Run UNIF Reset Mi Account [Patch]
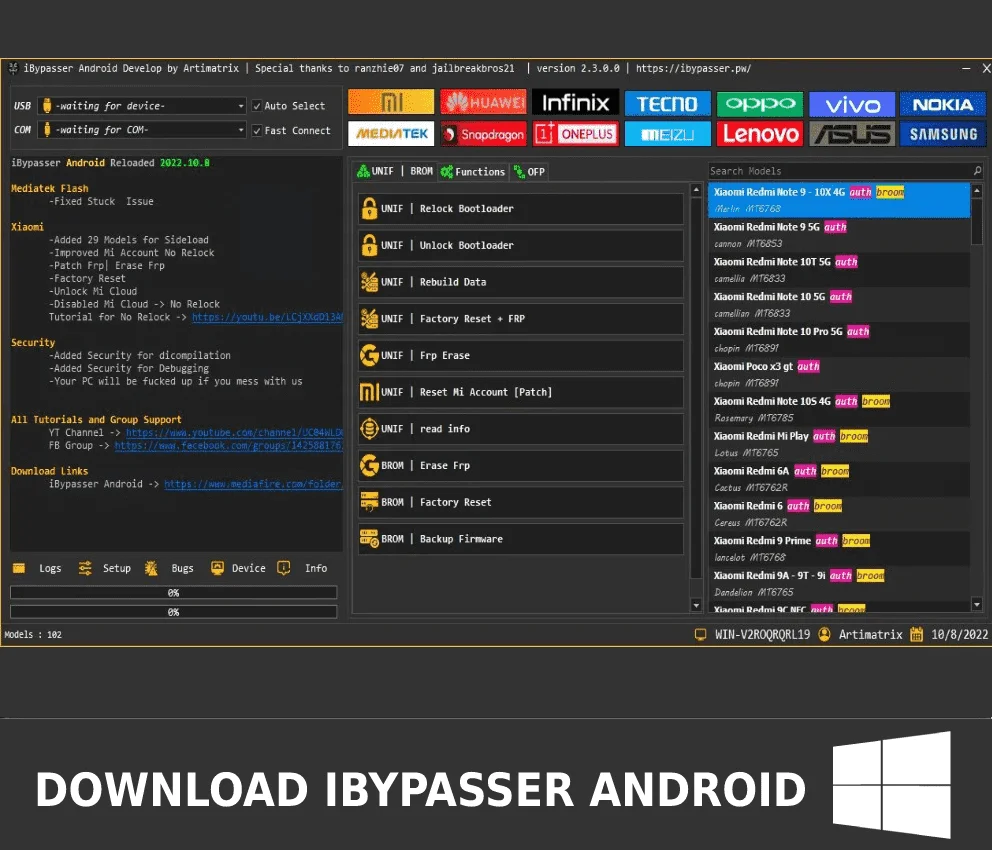 pos(521,392)
